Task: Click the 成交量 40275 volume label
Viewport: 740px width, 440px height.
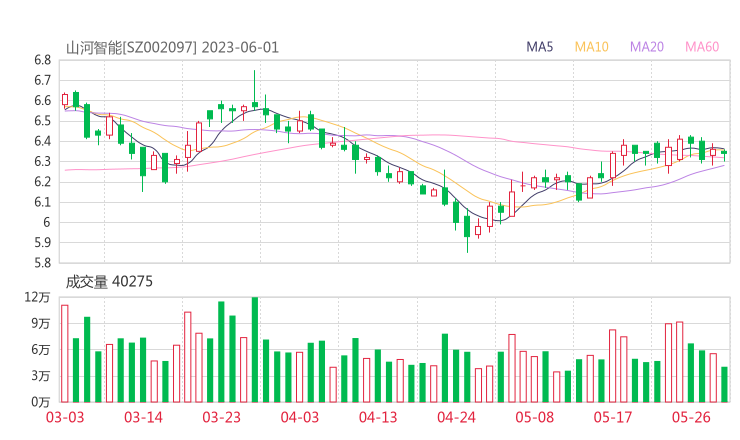Action: [x=109, y=282]
